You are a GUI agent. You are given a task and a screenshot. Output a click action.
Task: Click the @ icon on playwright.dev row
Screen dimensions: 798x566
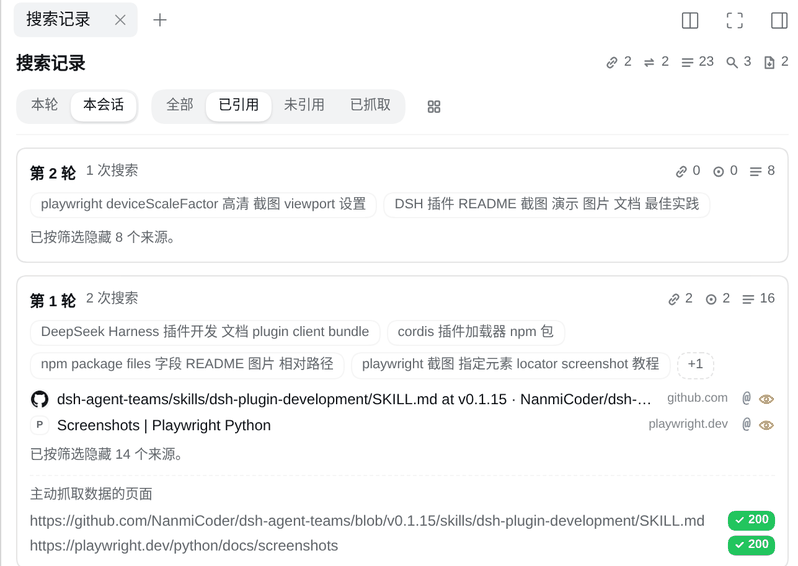(x=746, y=424)
